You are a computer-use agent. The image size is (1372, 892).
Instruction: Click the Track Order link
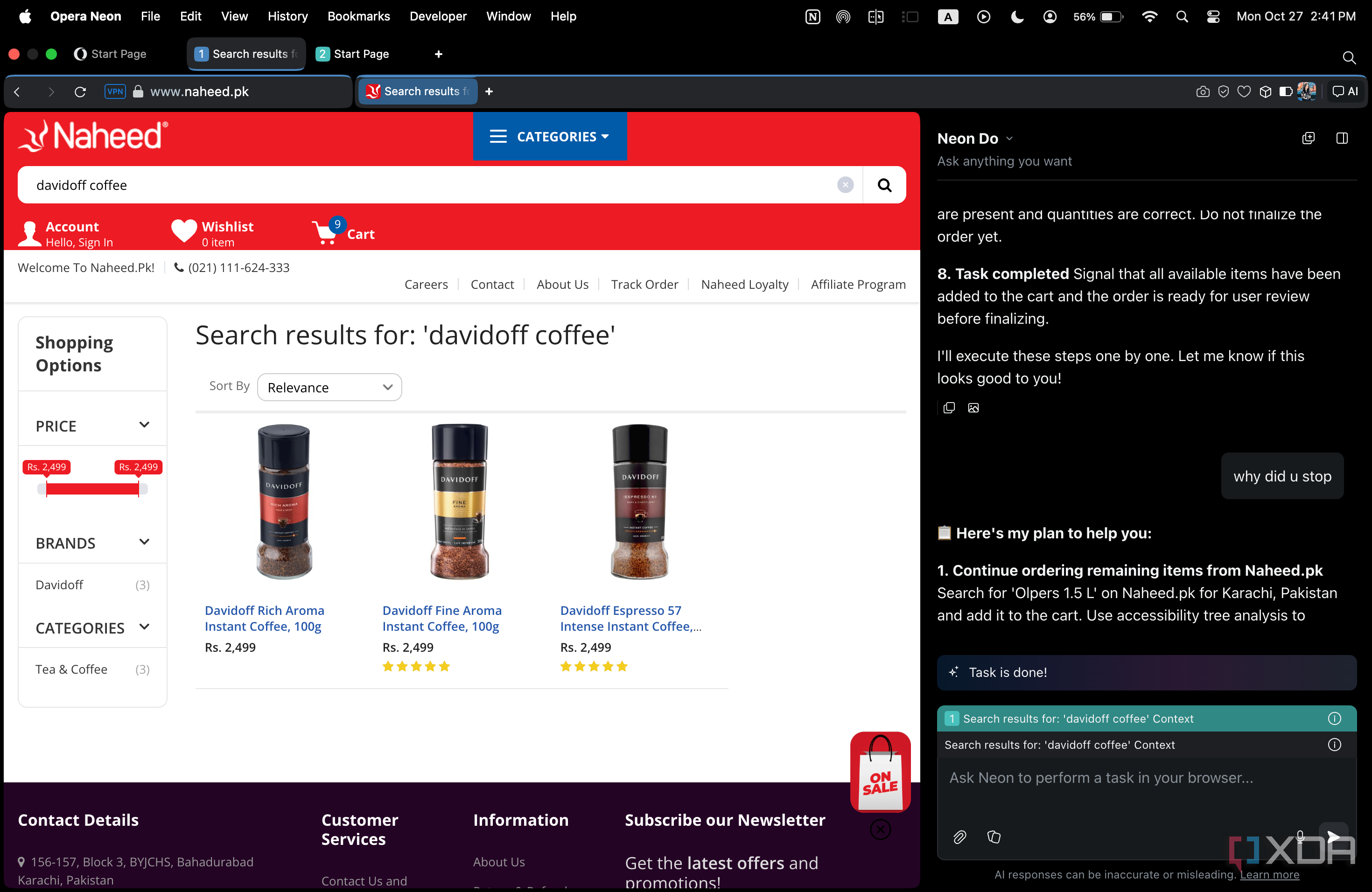[x=644, y=284]
